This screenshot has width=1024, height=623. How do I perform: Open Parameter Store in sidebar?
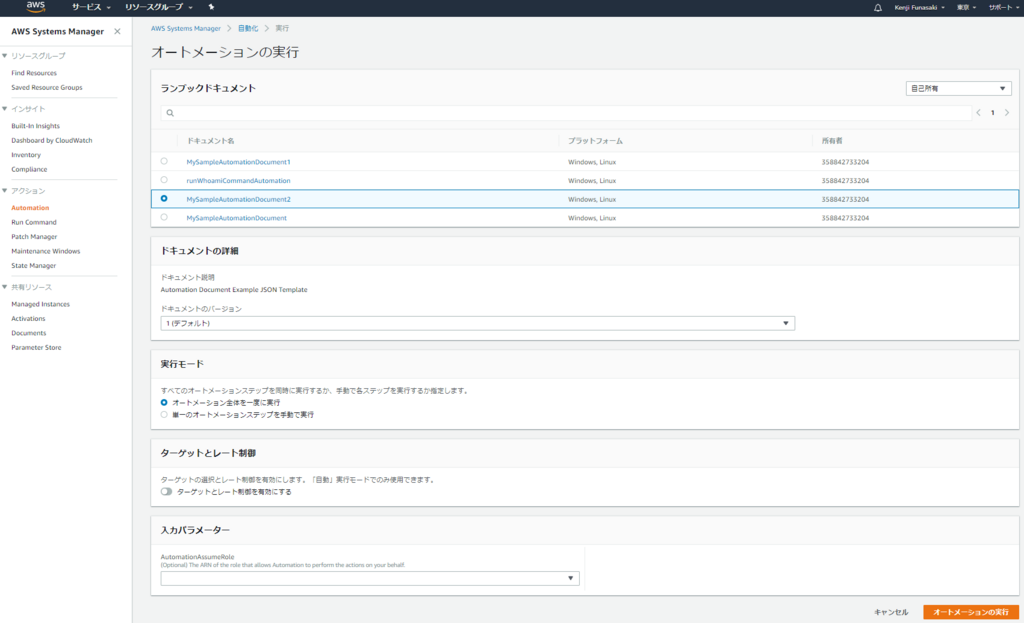pos(37,347)
